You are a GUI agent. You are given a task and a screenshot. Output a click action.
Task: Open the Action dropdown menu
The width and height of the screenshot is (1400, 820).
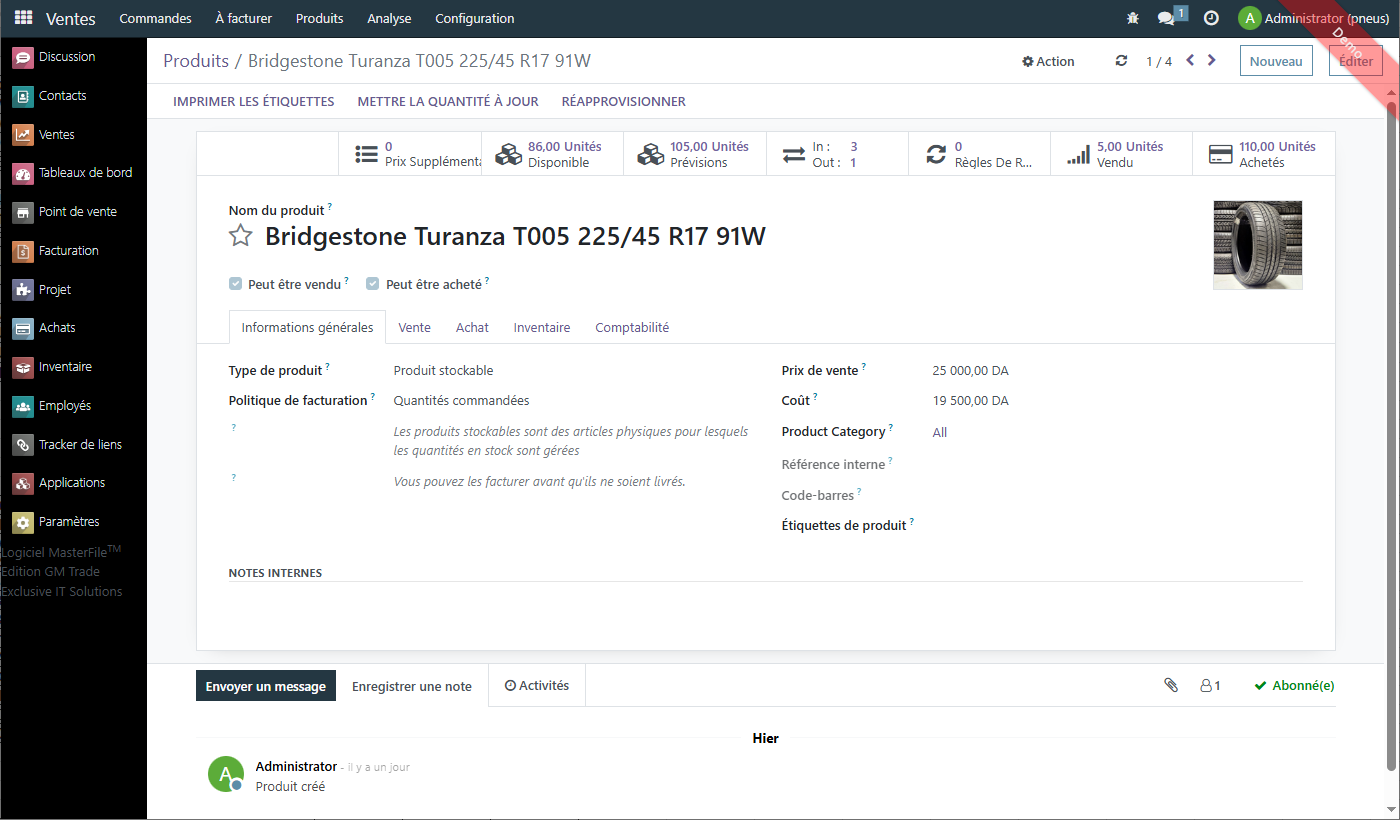point(1048,61)
